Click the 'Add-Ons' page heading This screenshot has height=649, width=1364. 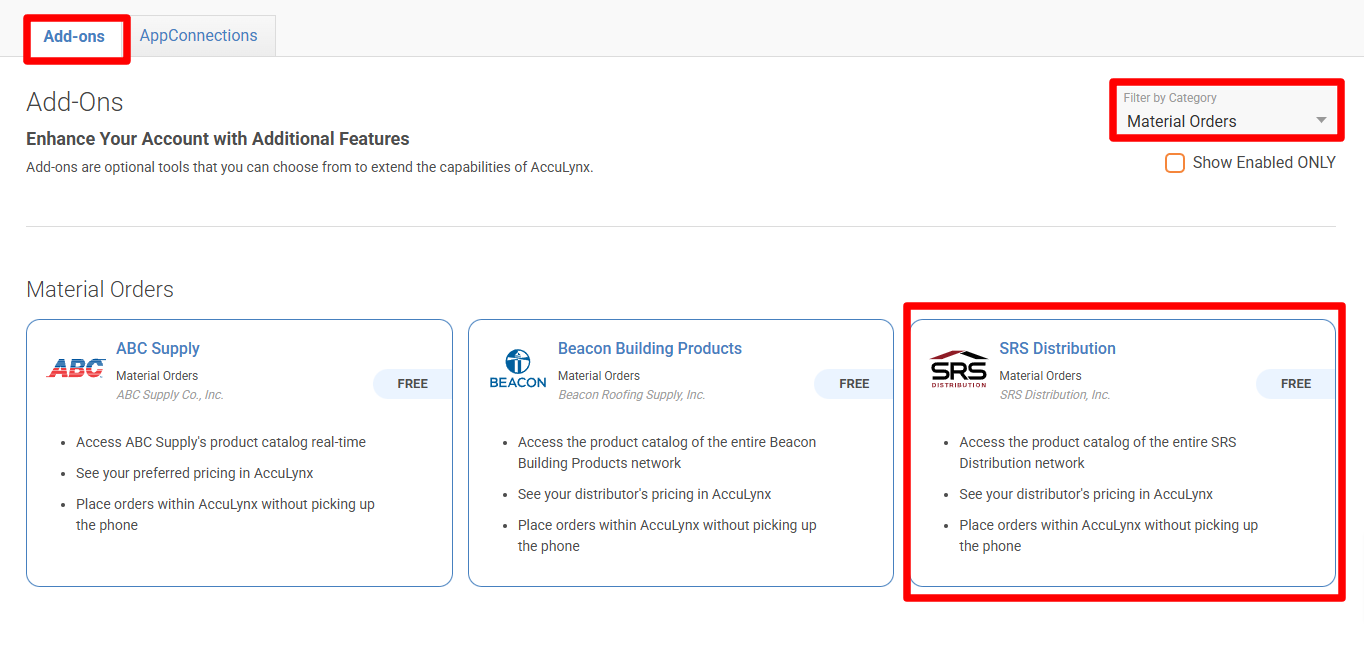point(75,102)
